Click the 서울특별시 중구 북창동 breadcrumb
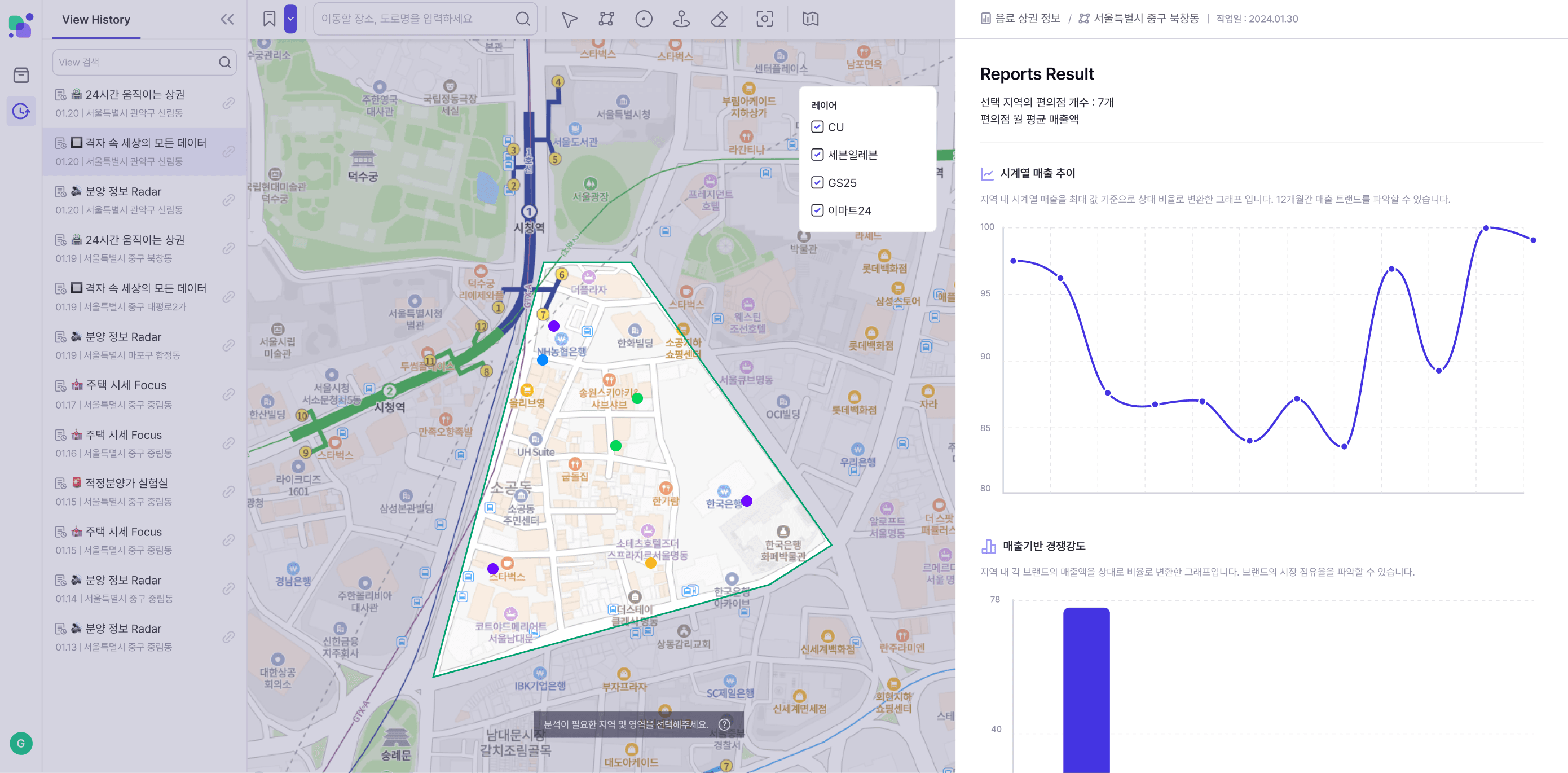 click(1139, 18)
